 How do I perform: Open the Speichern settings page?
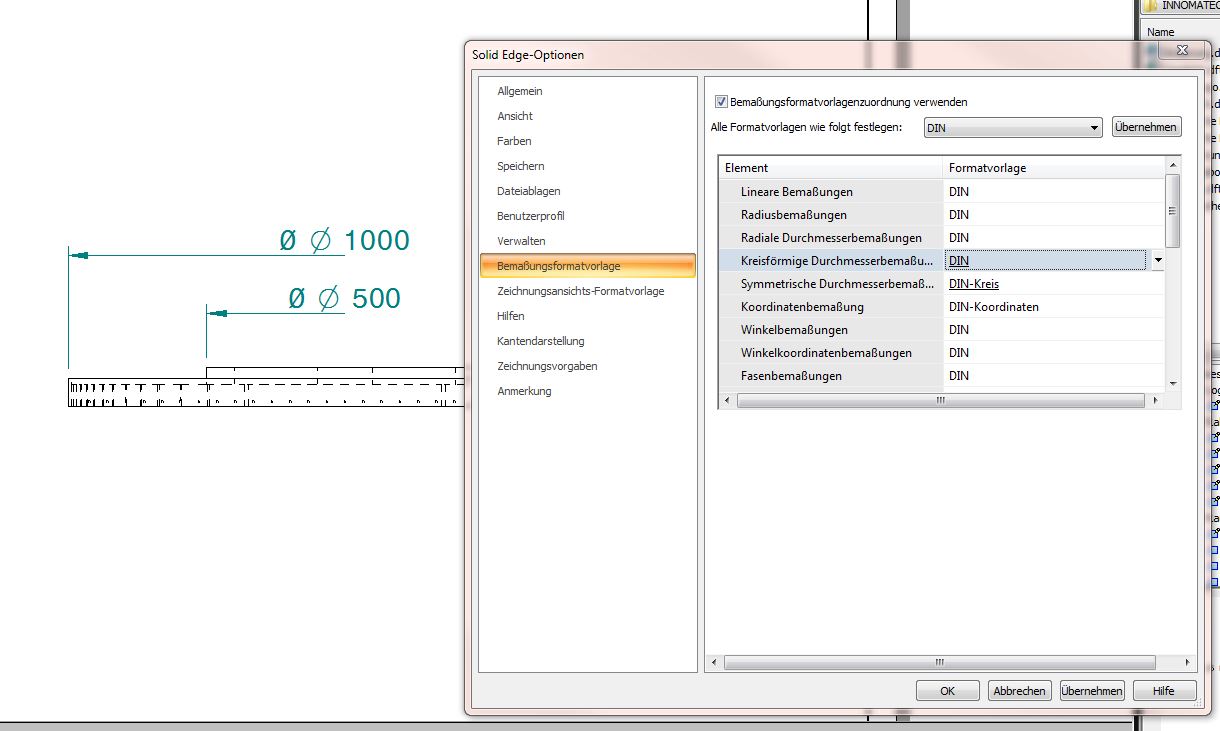pyautogui.click(x=521, y=166)
